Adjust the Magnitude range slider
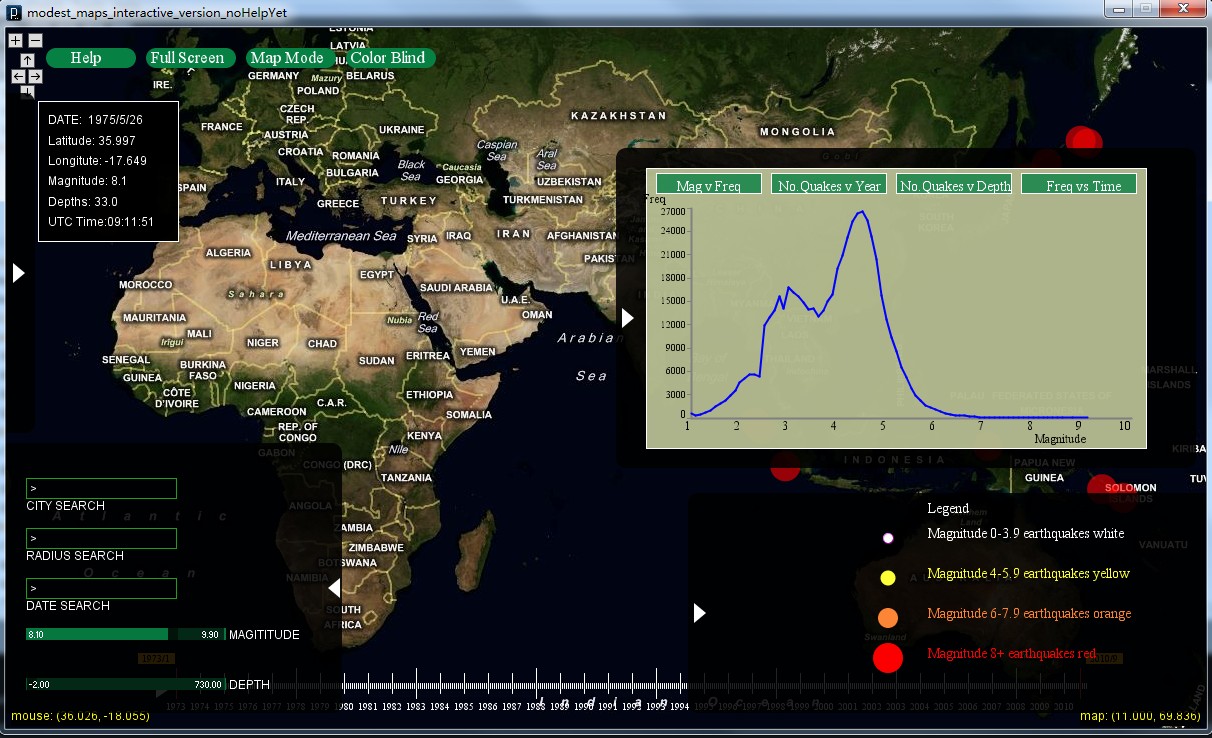Image resolution: width=1212 pixels, height=738 pixels. click(126, 634)
